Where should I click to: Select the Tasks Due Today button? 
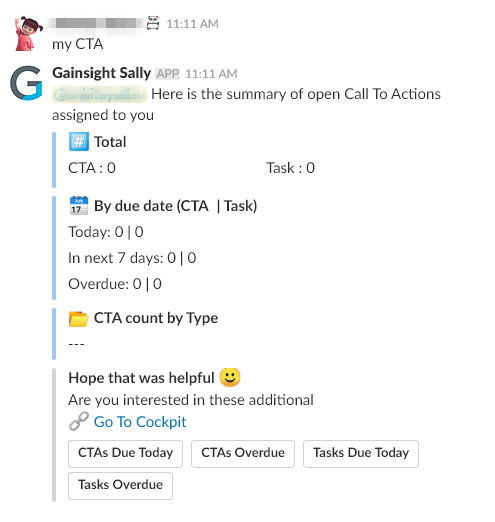point(361,454)
